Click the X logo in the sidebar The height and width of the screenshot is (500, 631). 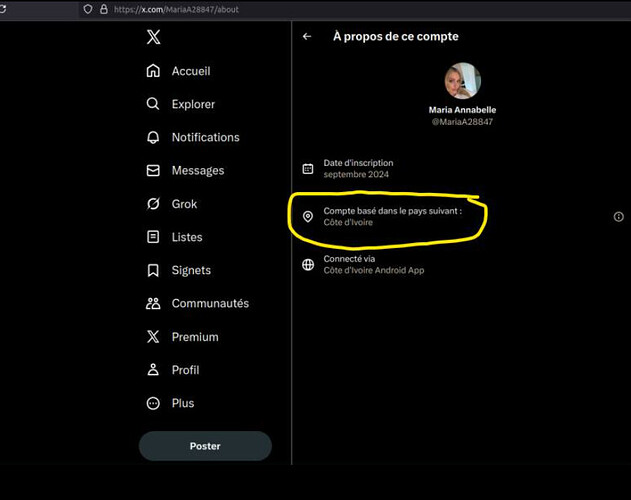[x=153, y=38]
